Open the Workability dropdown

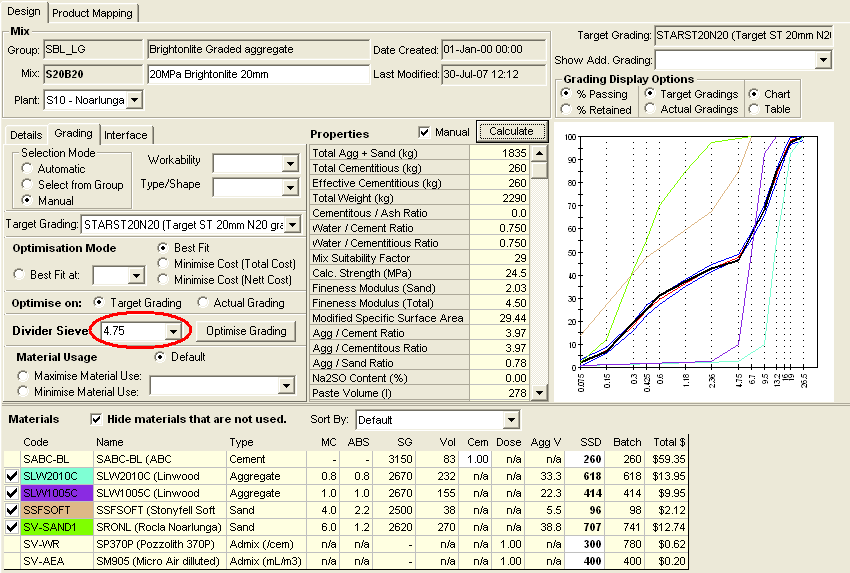(288, 163)
